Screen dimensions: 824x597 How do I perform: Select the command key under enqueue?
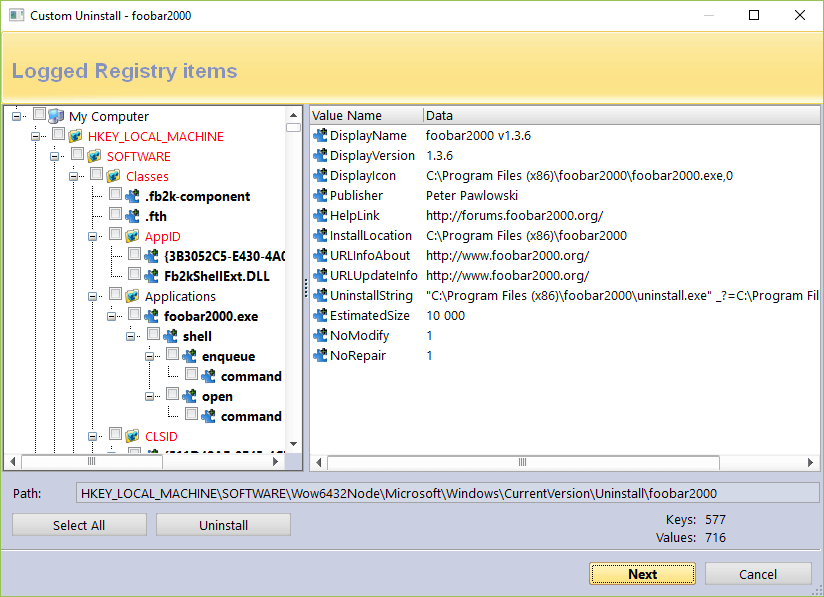click(x=251, y=376)
